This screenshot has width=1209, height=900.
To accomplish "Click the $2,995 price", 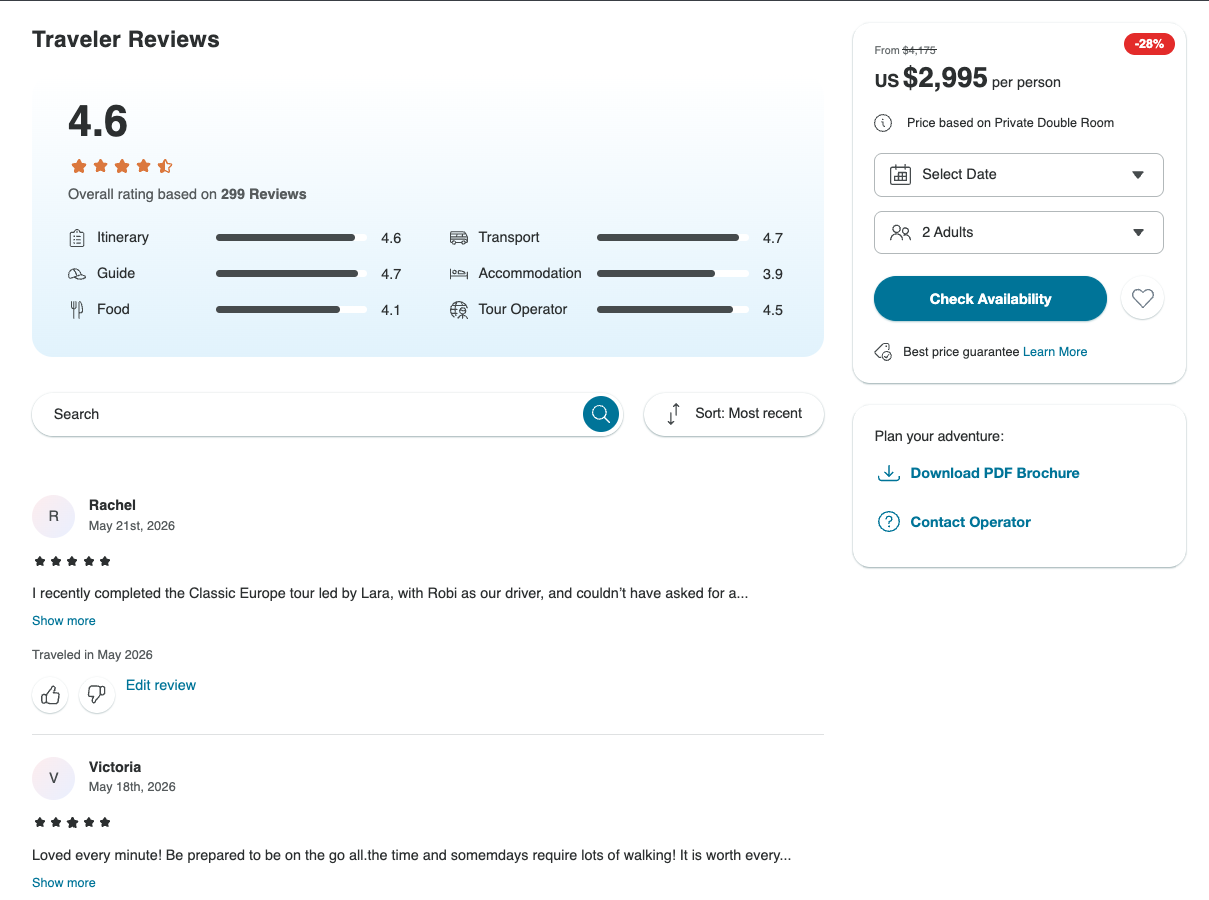I will (945, 78).
